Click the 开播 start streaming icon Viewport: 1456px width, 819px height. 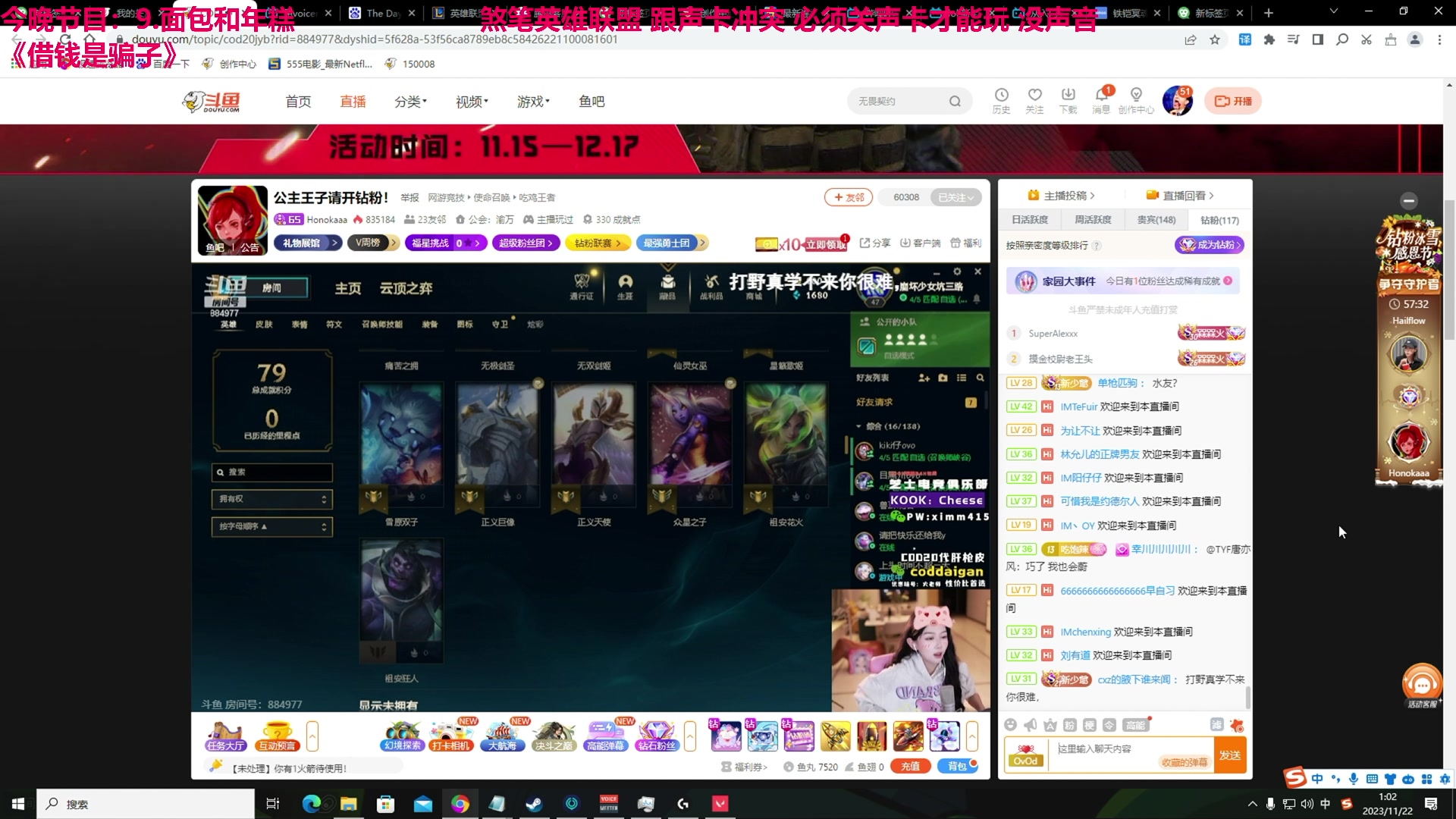click(x=1232, y=100)
